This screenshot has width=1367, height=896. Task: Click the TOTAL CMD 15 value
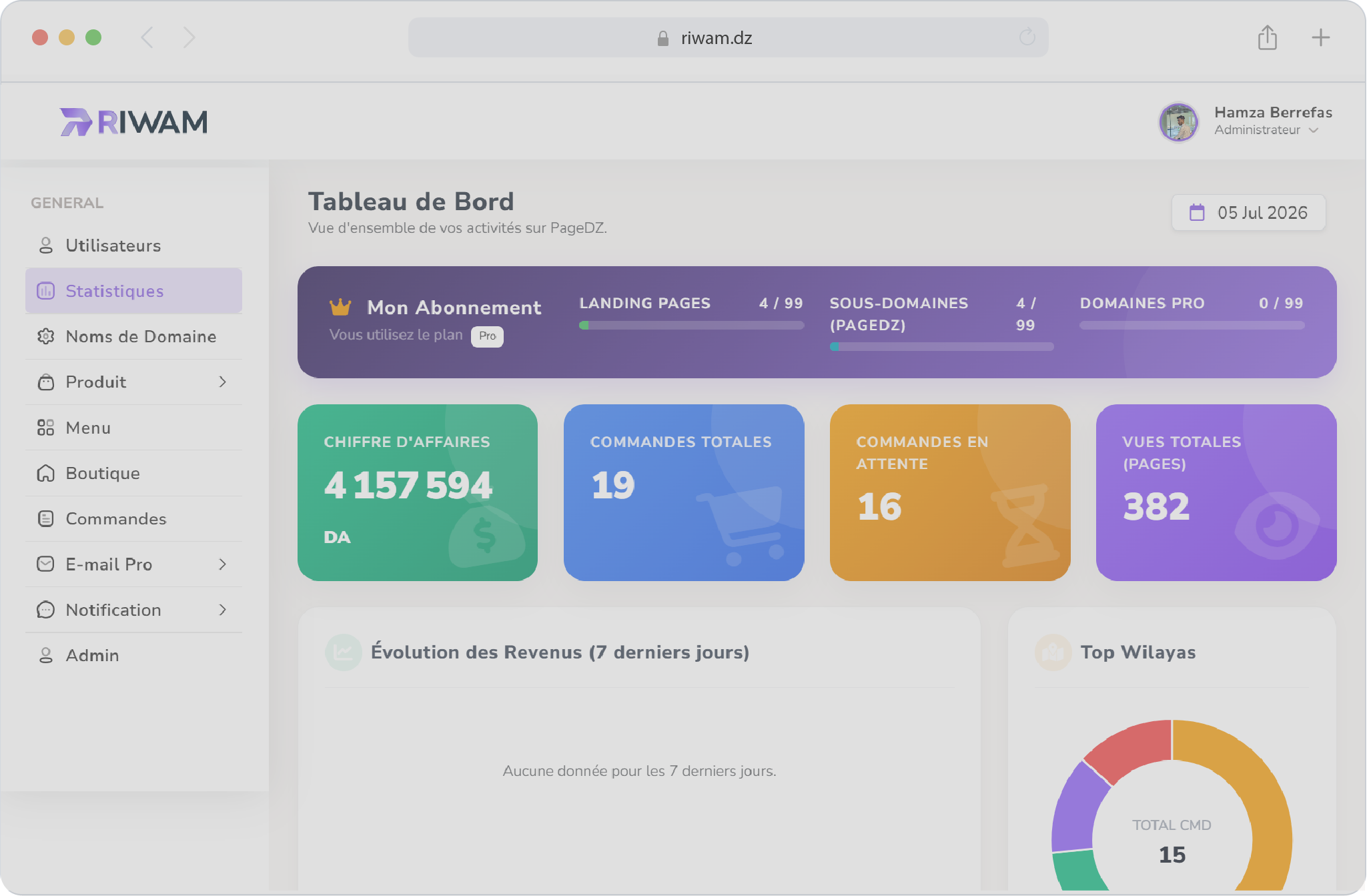tap(1172, 855)
